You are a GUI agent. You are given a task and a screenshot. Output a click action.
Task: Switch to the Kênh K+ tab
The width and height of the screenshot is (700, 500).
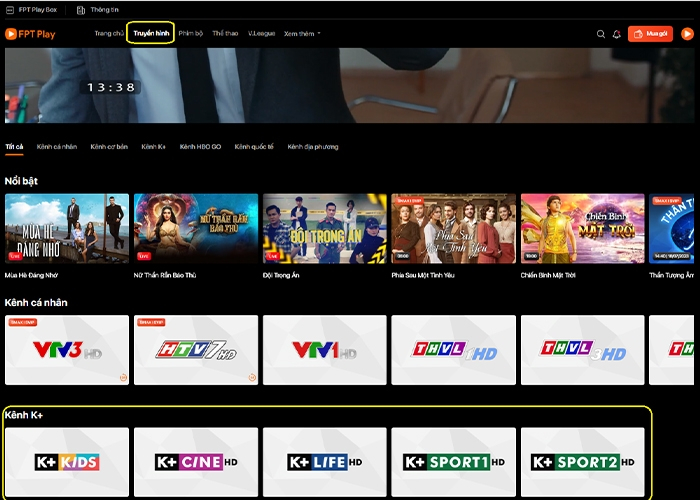tap(154, 147)
